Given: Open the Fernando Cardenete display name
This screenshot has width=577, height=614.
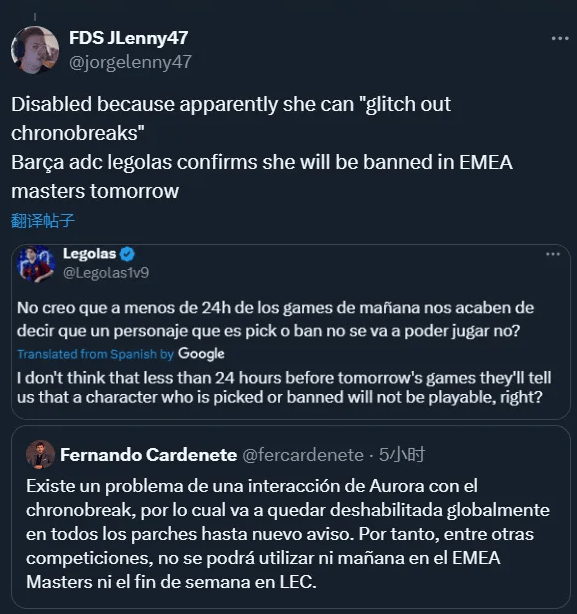Looking at the screenshot, I should (x=149, y=455).
